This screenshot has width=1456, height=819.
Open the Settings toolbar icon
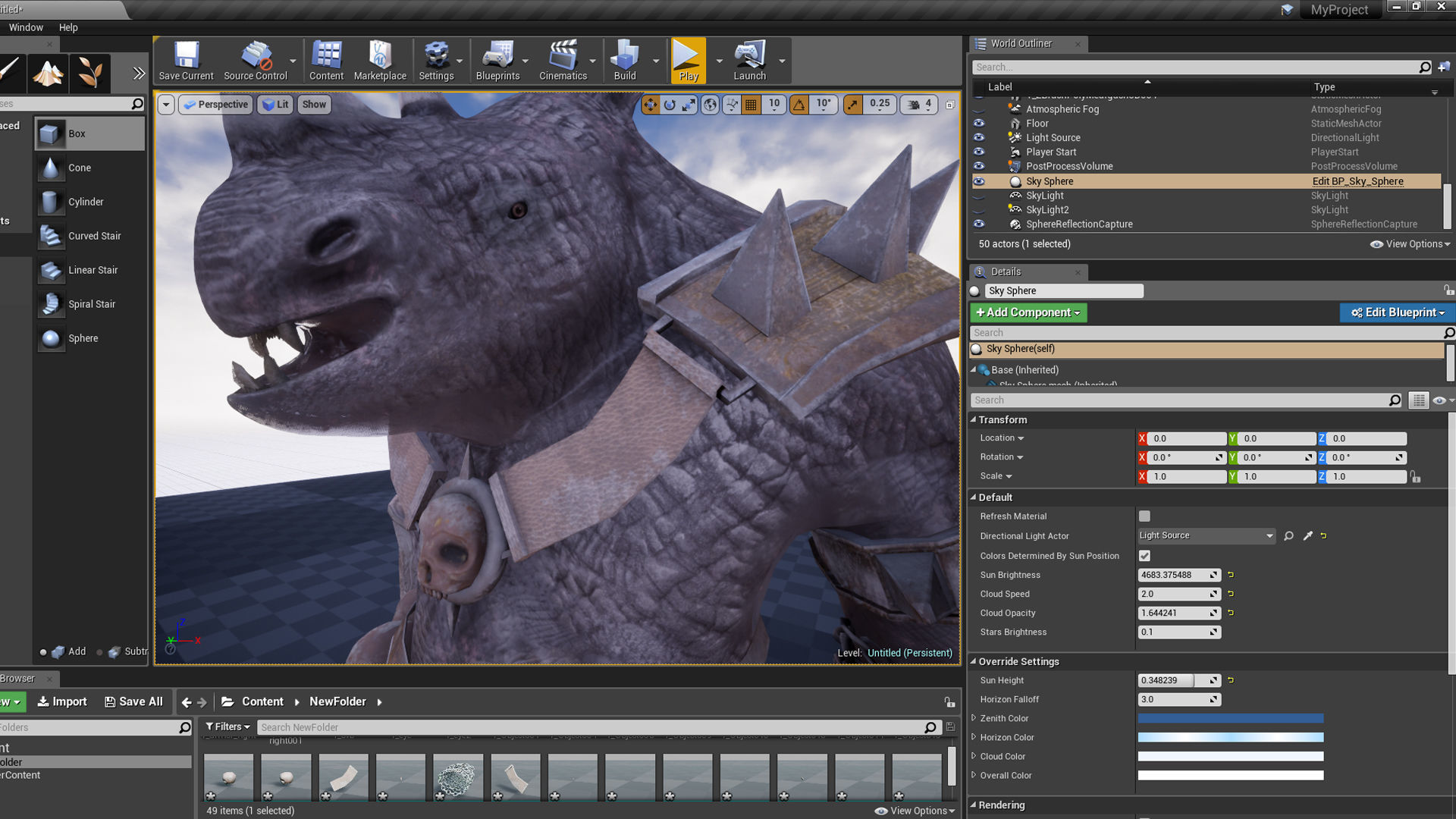pos(436,61)
